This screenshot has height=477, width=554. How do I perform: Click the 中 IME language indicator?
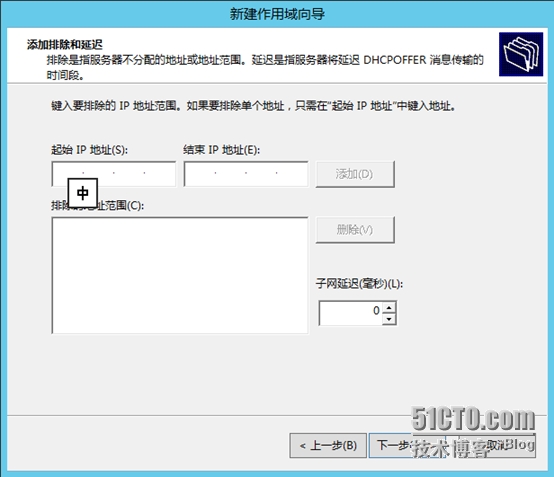point(83,193)
